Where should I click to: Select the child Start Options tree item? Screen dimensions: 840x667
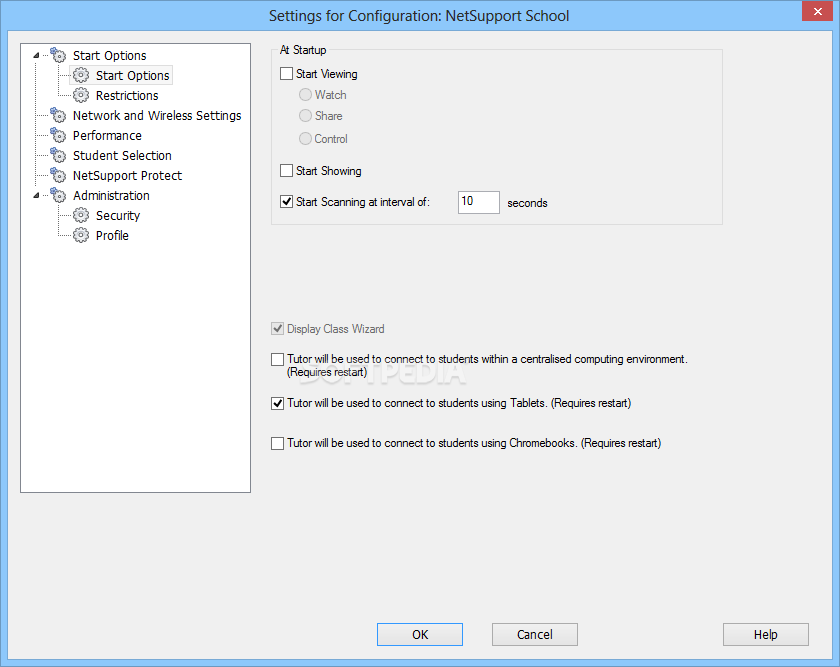point(132,76)
